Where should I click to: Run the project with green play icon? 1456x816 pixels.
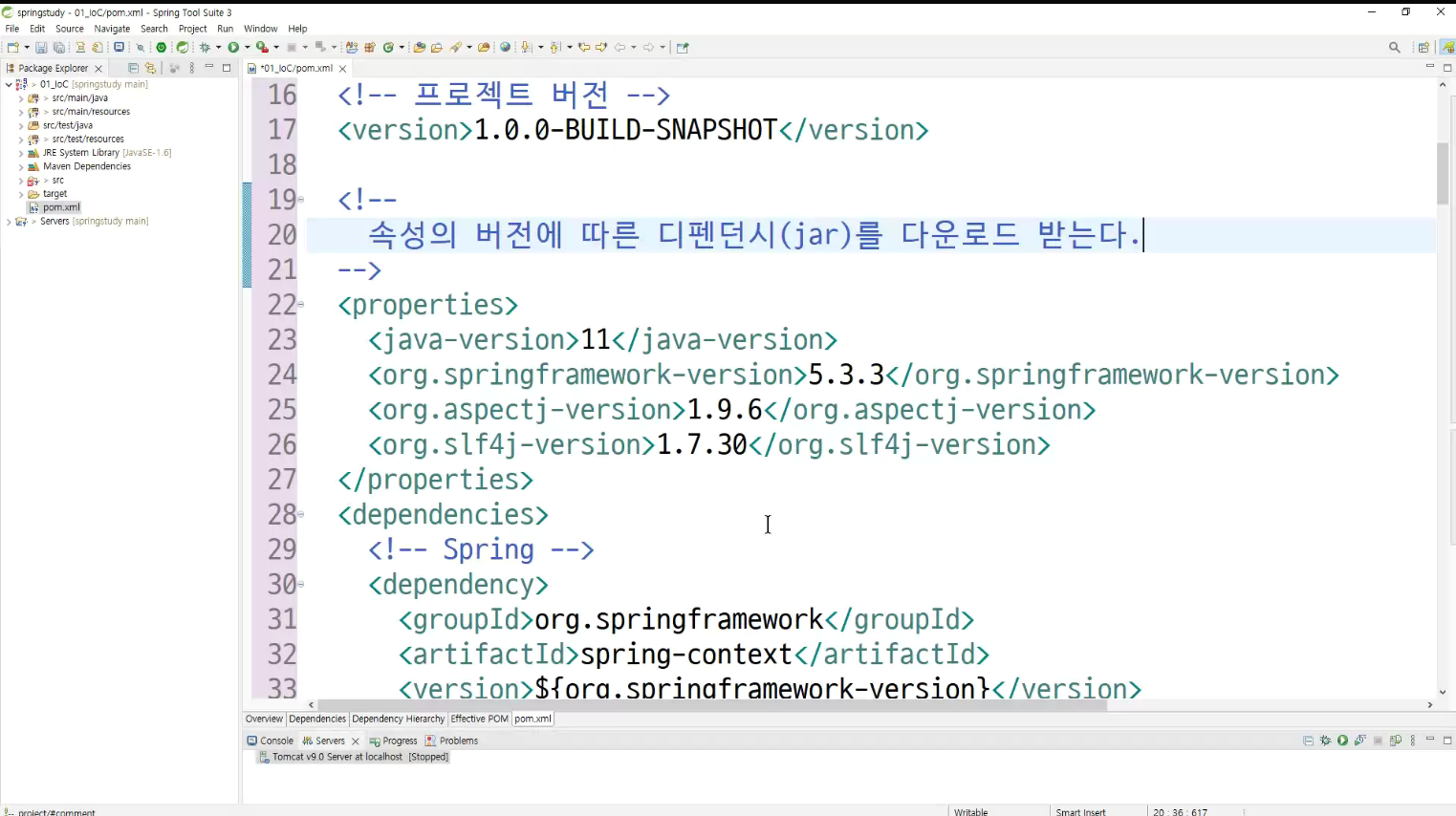coord(233,47)
